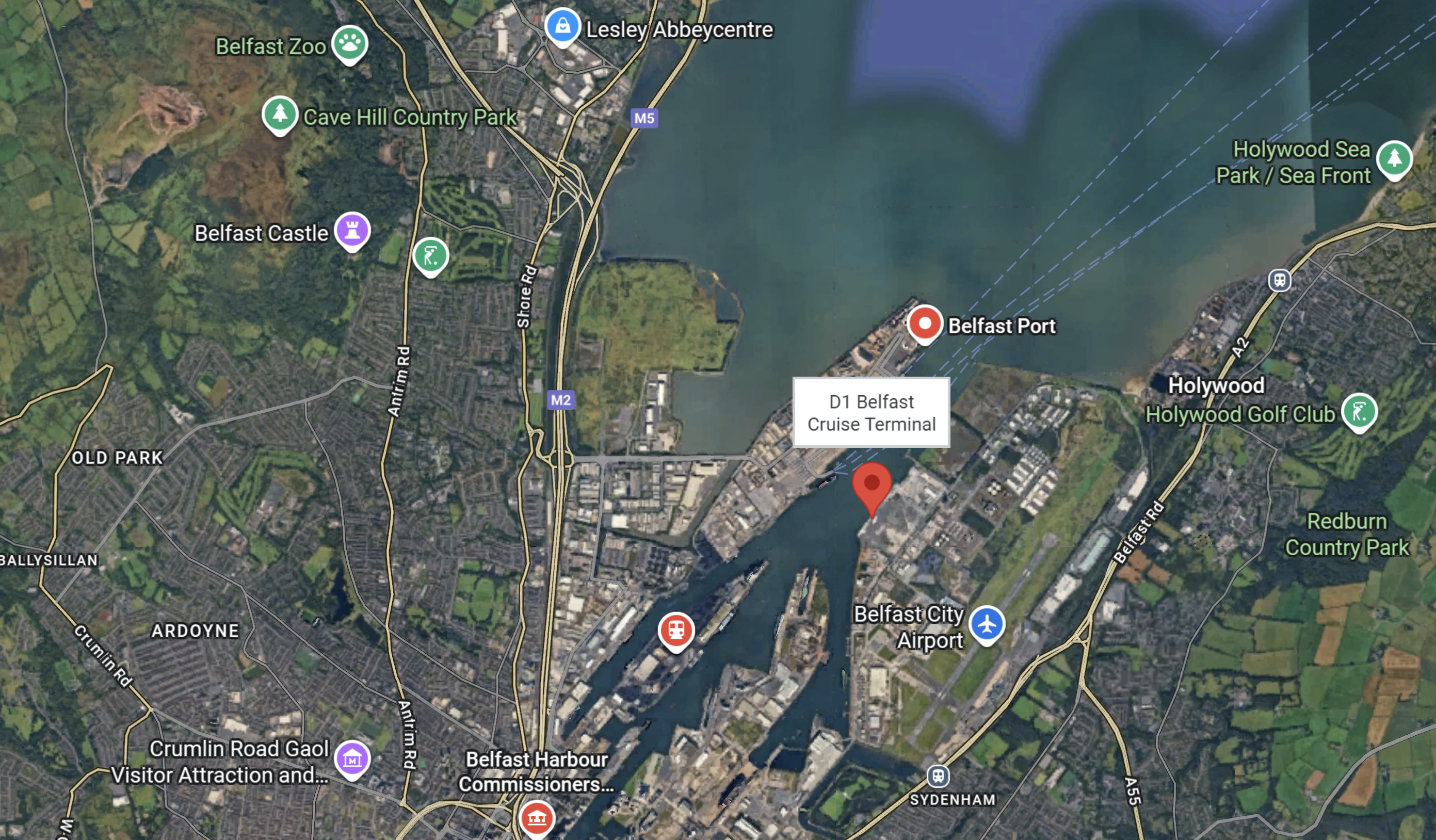Select the golf course pin near Antrim Rd
The height and width of the screenshot is (840, 1436).
[431, 256]
